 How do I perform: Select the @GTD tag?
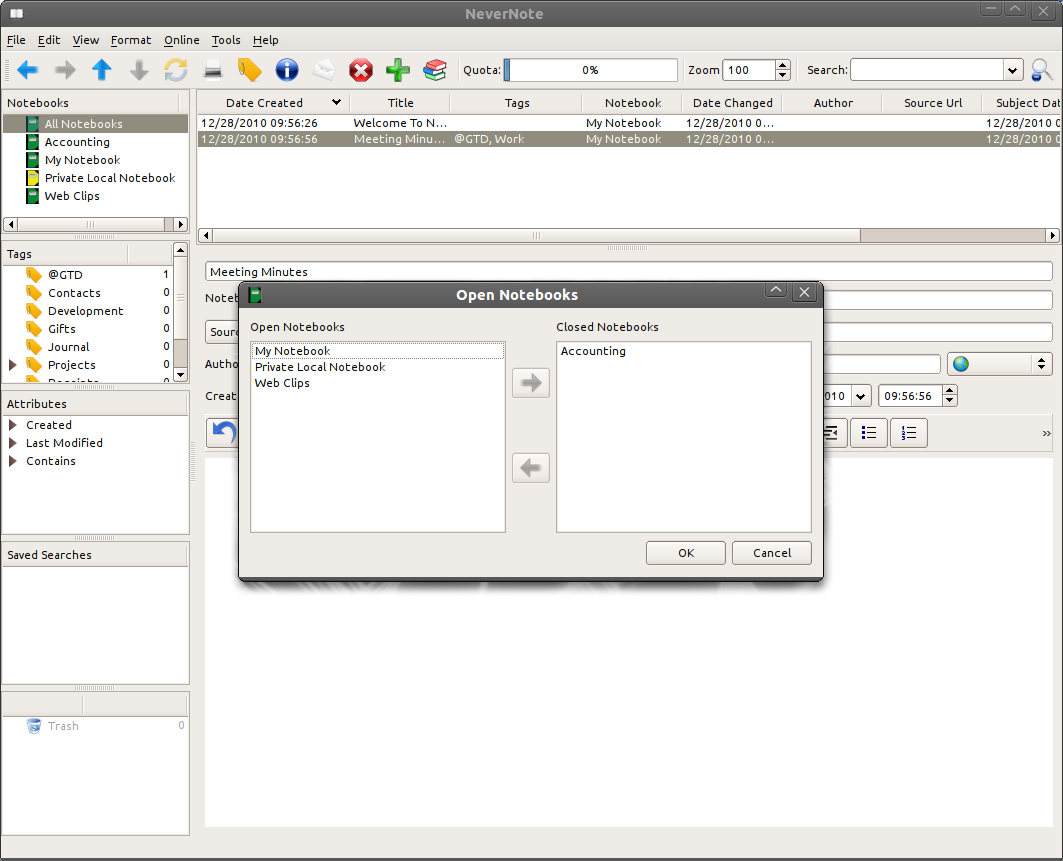point(65,275)
